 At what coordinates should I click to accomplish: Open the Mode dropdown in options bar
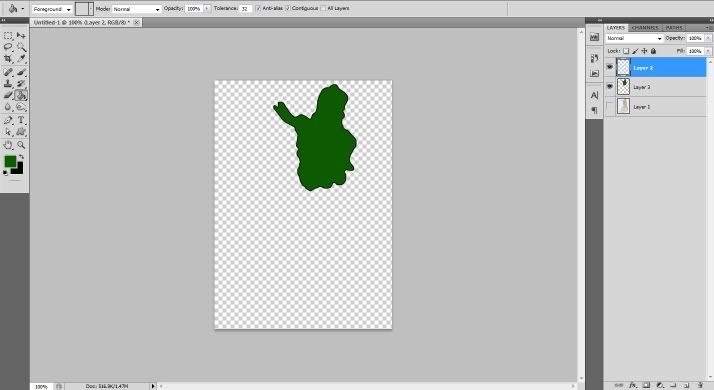point(136,9)
